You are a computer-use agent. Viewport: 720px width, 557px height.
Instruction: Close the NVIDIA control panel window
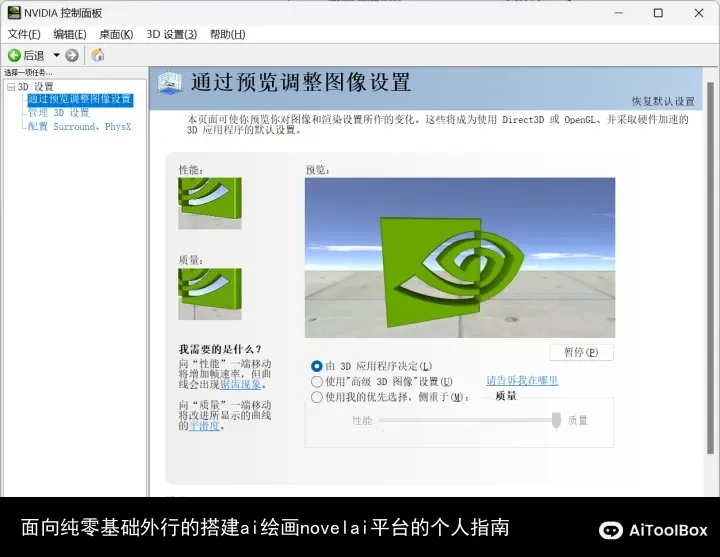(x=699, y=13)
